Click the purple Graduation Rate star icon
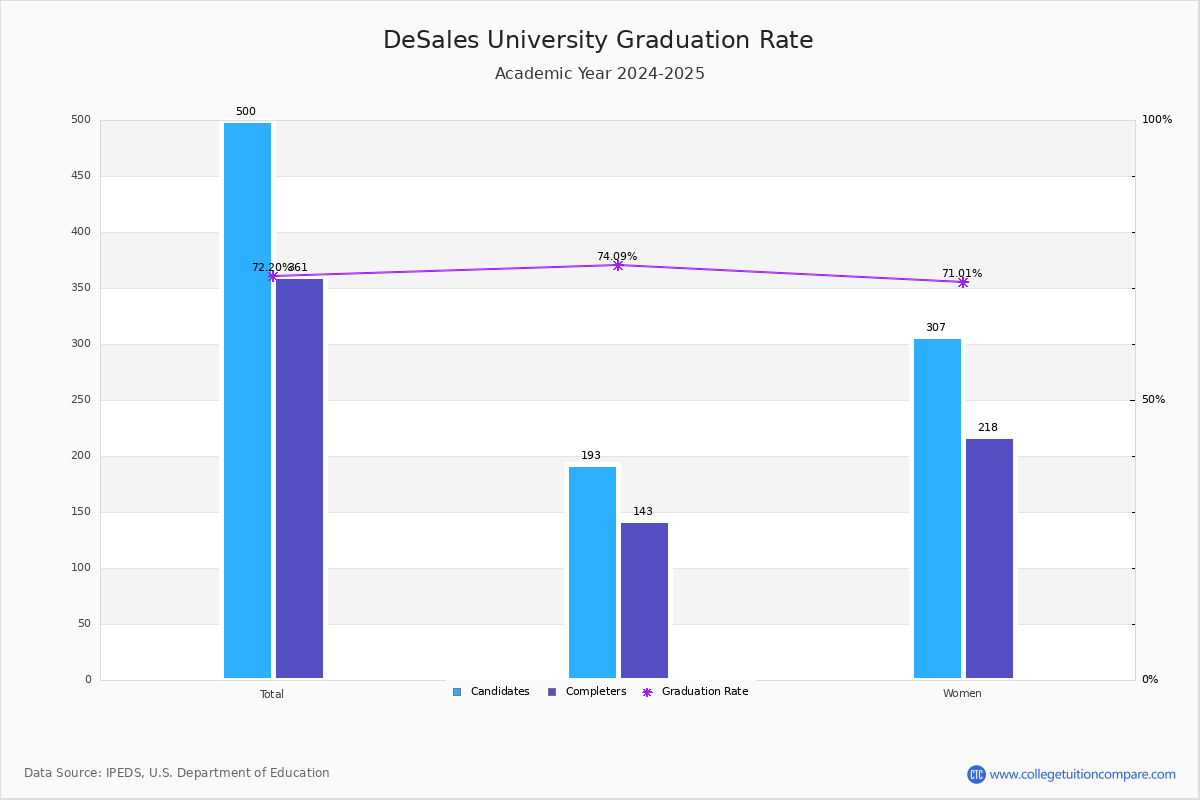 coord(647,692)
